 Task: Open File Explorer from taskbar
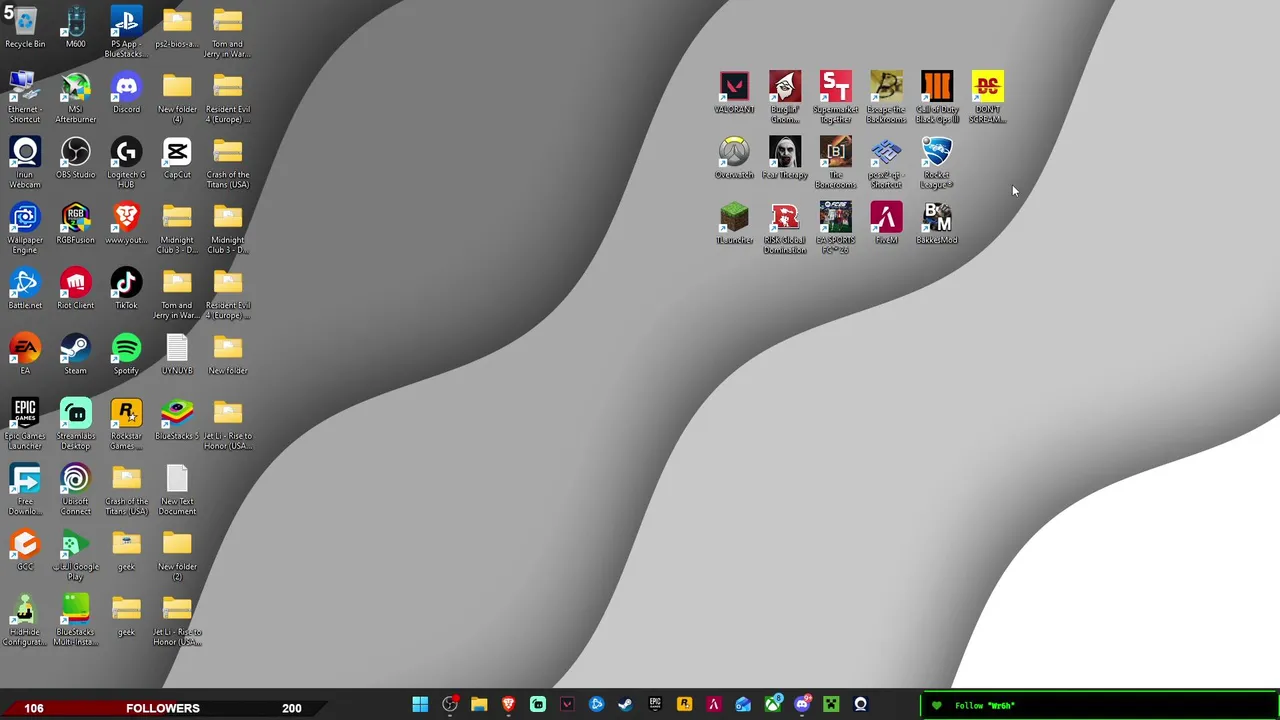479,705
